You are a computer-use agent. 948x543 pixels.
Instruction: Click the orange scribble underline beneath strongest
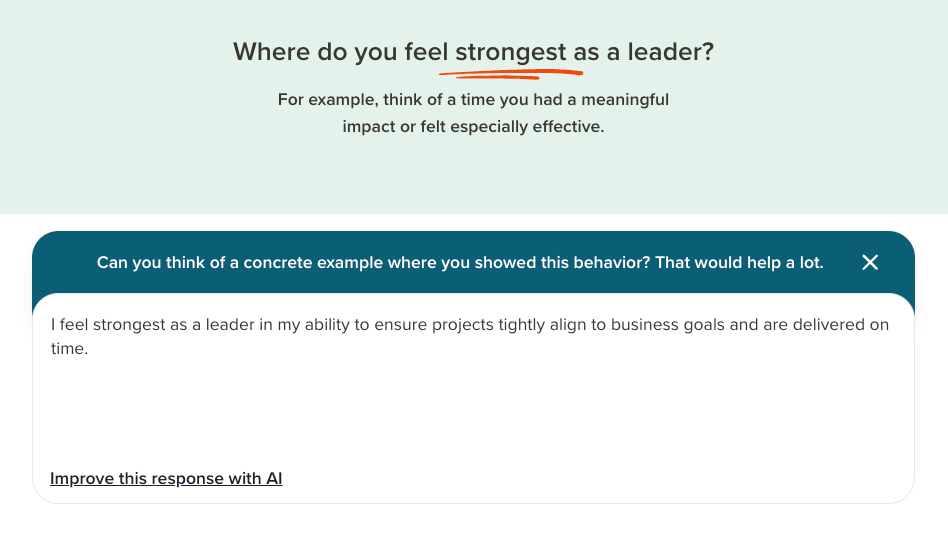click(x=511, y=74)
